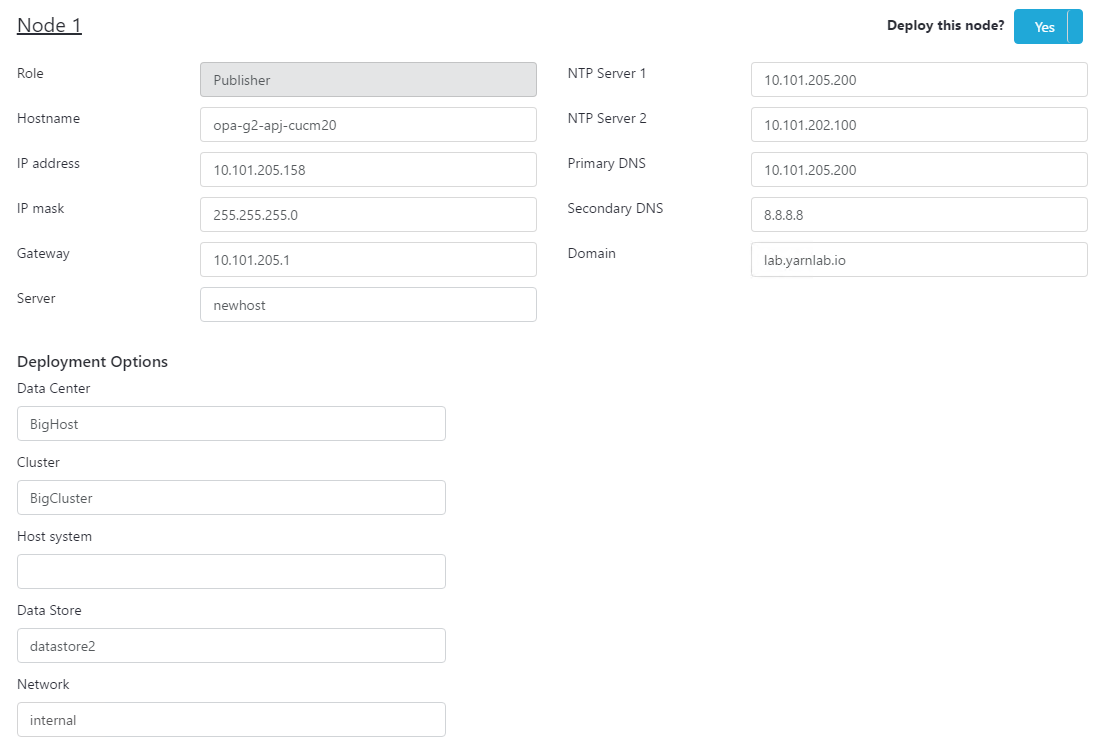Screen dimensions: 1112x743
Task: Toggle the Deploy this node switch
Action: (x=1047, y=26)
